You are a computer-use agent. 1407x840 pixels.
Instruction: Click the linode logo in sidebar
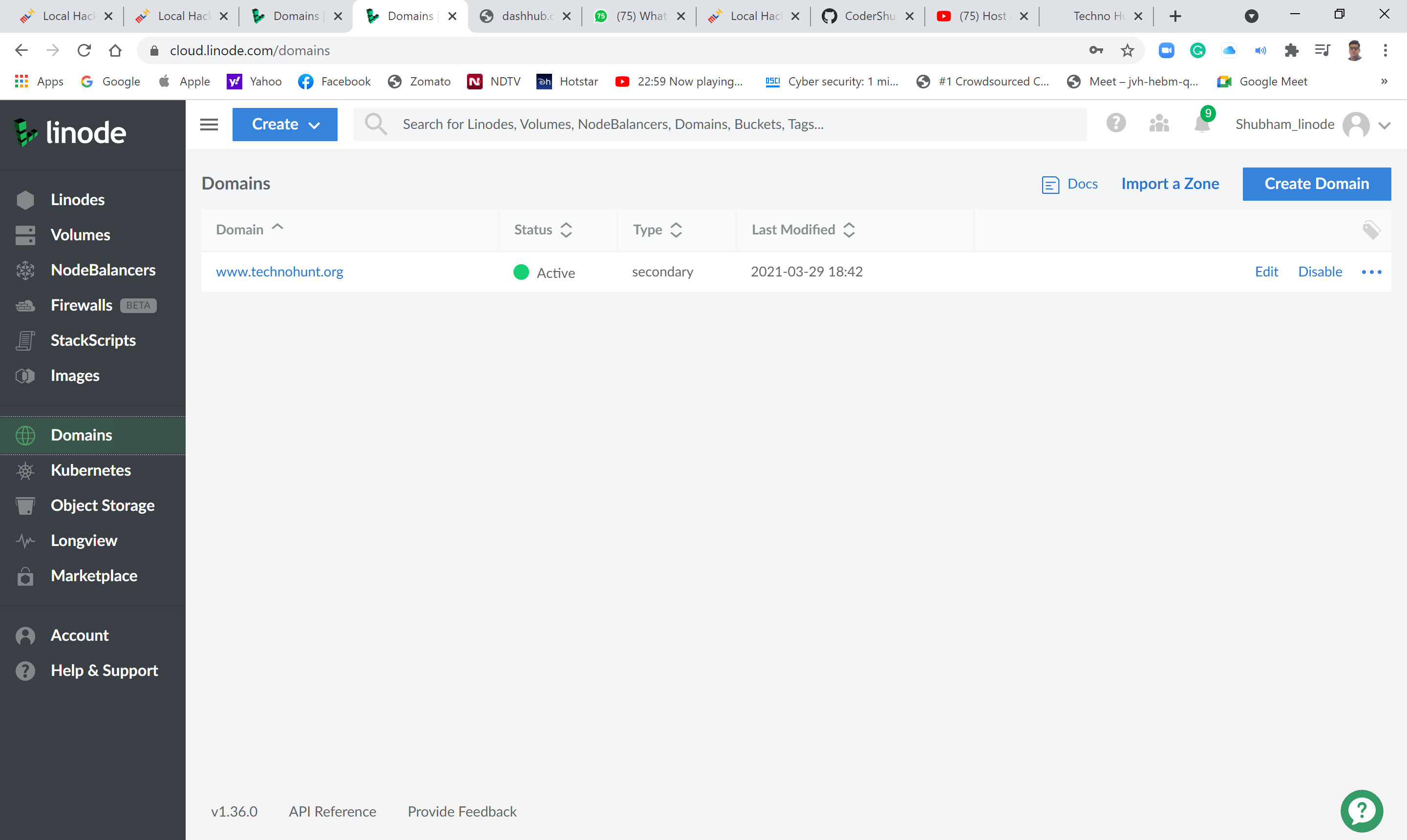(x=71, y=133)
